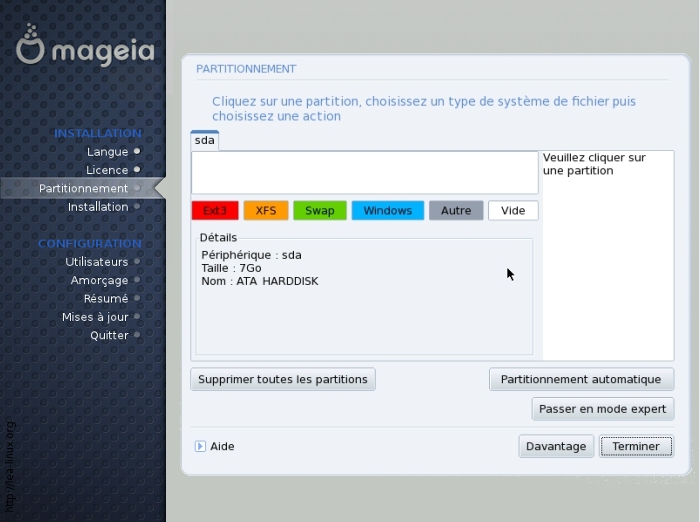Choose the orange XFS filesystem type
Image resolution: width=700 pixels, height=522 pixels.
[x=266, y=211]
